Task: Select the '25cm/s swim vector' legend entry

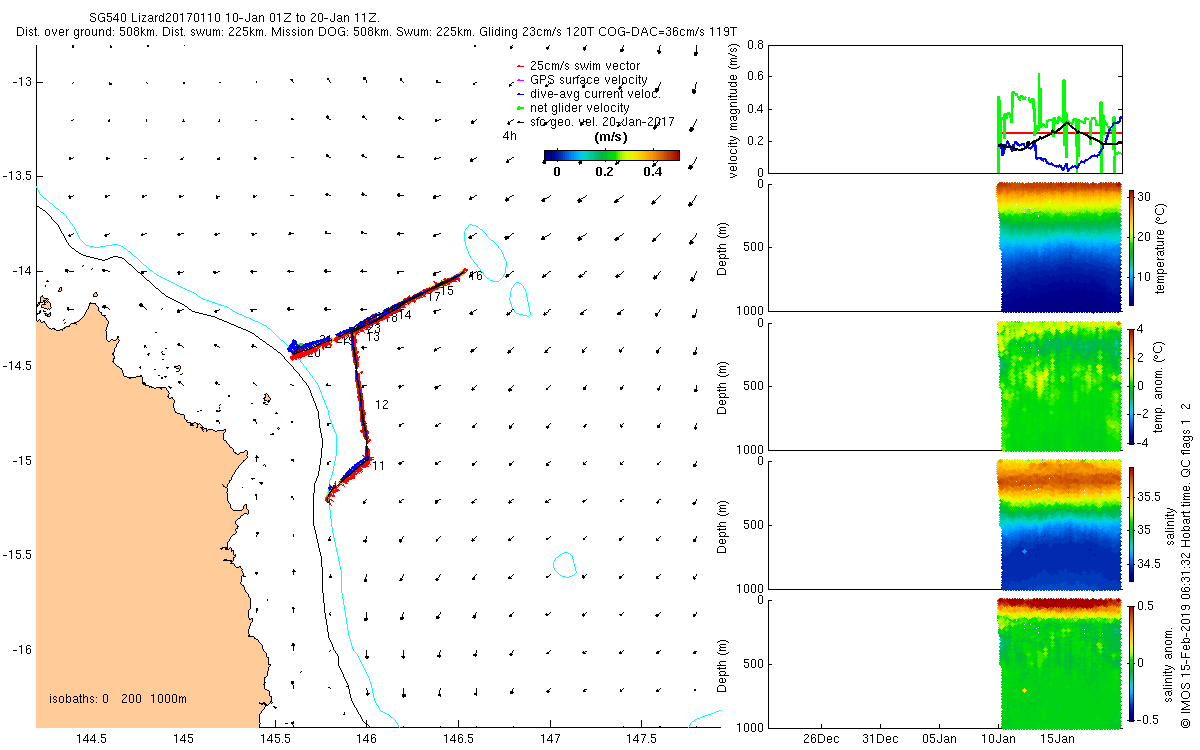Action: [576, 66]
